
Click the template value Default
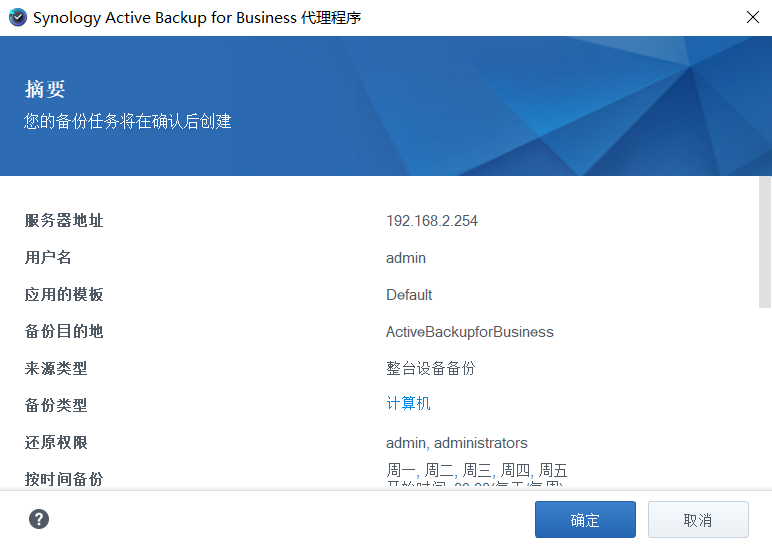[409, 295]
